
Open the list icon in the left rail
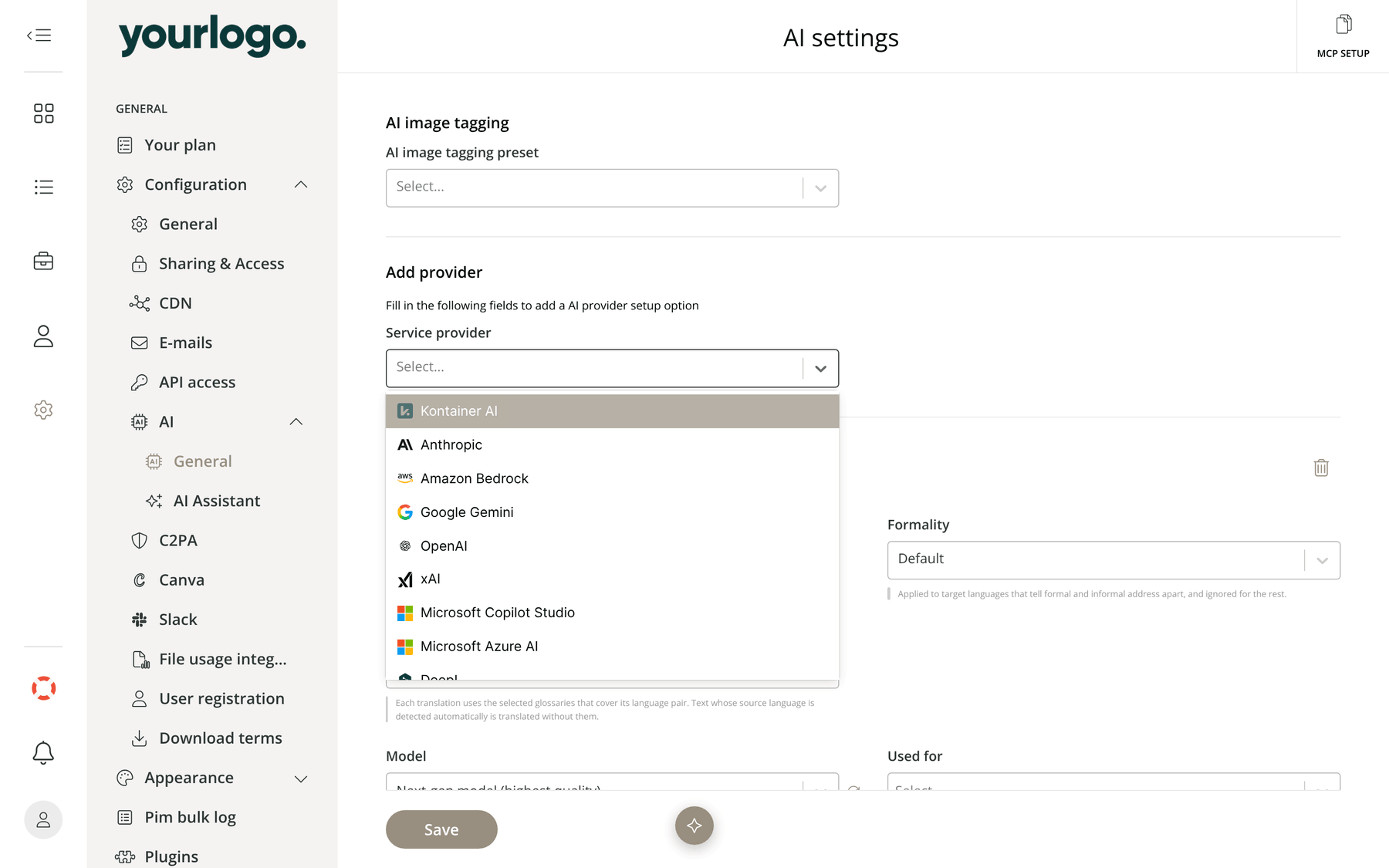point(44,187)
